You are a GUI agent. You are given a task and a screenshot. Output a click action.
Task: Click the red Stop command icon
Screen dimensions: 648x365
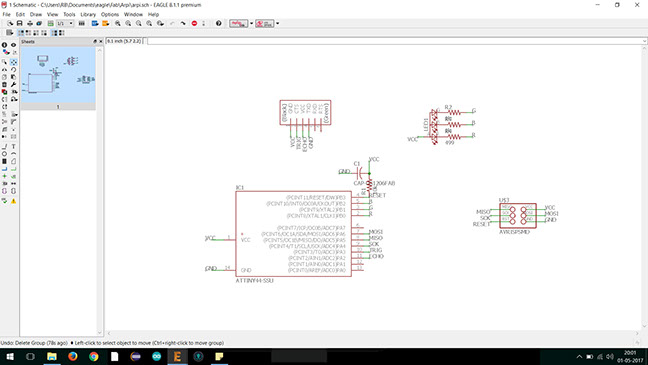(x=194, y=24)
